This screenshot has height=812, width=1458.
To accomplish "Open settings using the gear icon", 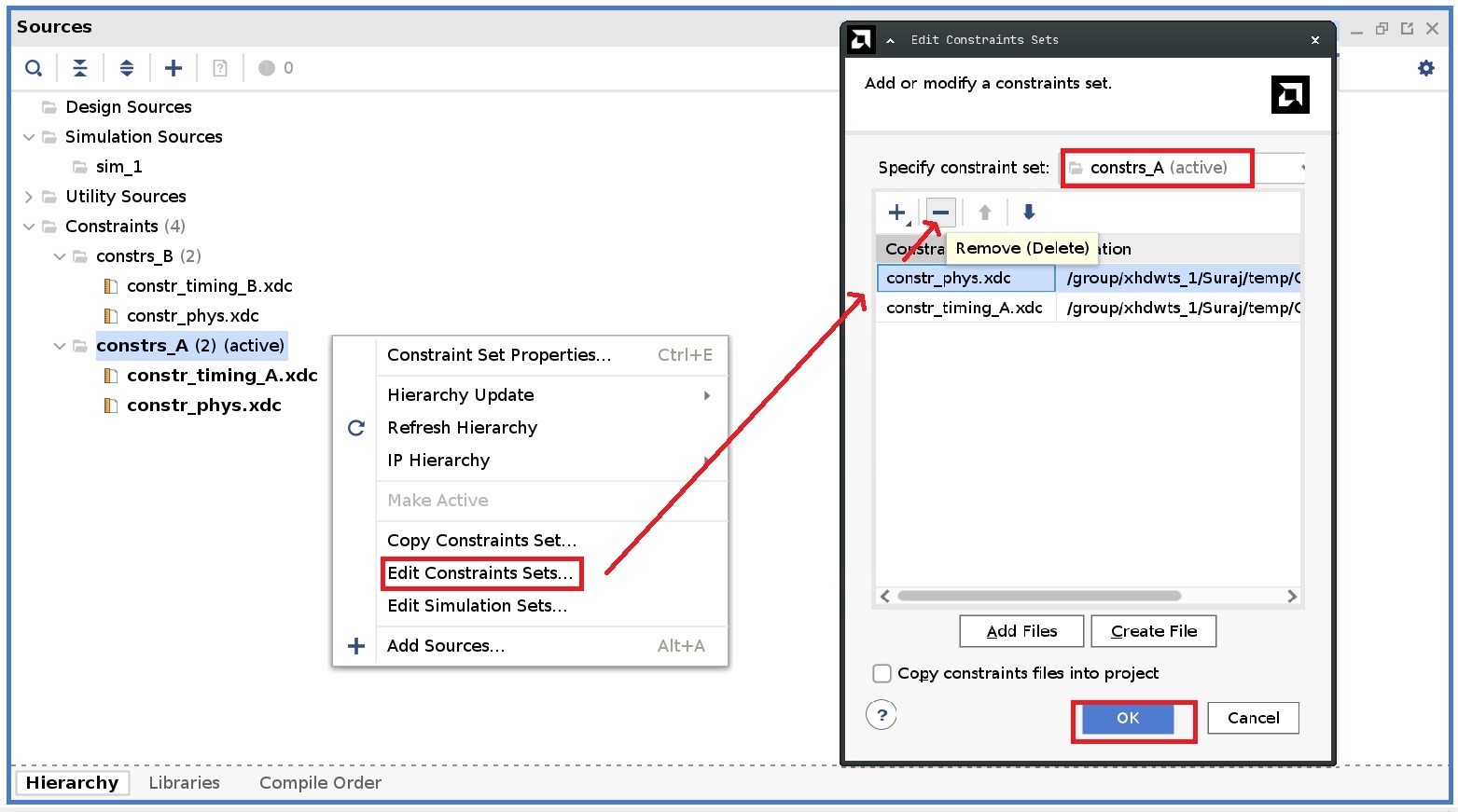I will point(1425,67).
